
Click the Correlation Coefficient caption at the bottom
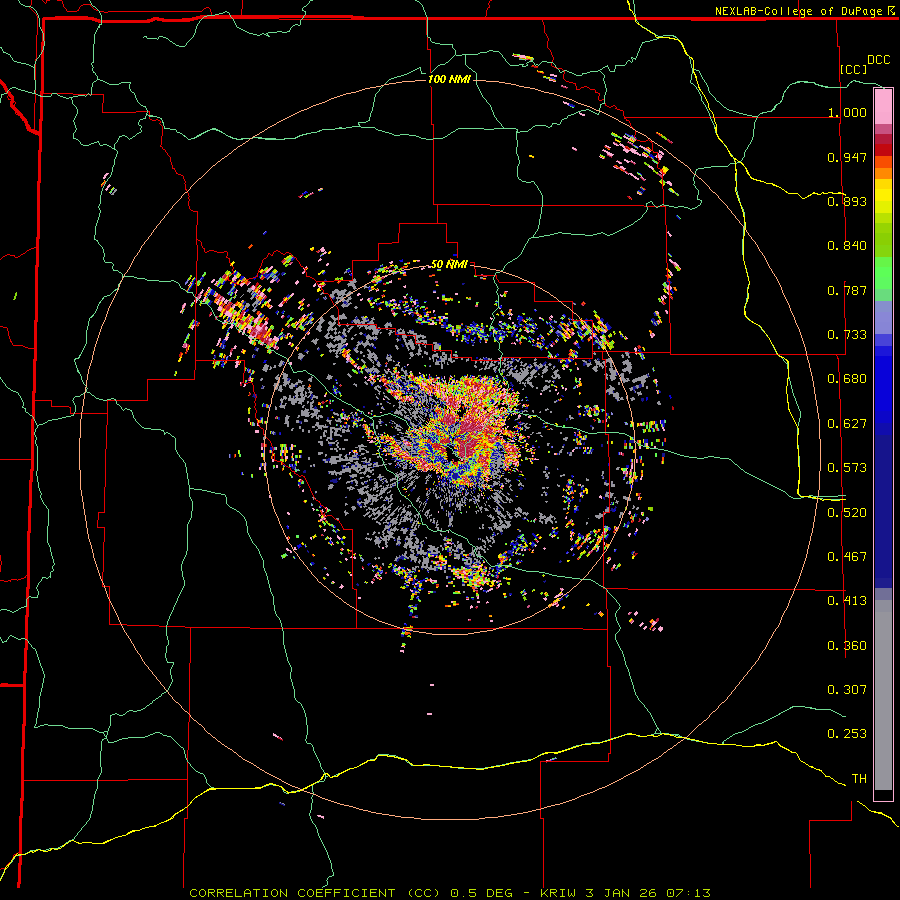click(449, 893)
